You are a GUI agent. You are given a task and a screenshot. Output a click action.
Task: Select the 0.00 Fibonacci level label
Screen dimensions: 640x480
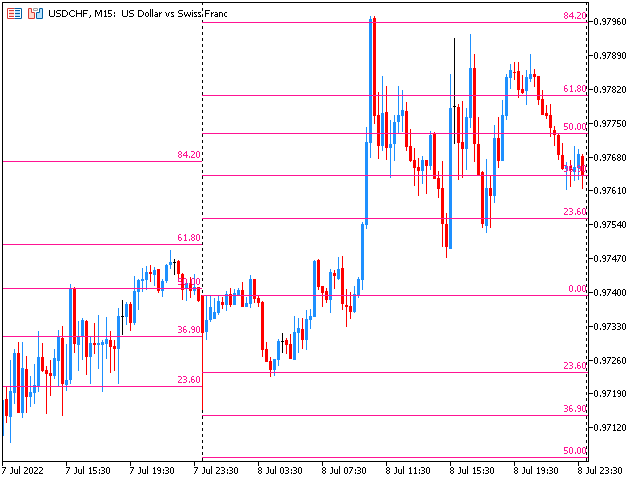point(577,289)
